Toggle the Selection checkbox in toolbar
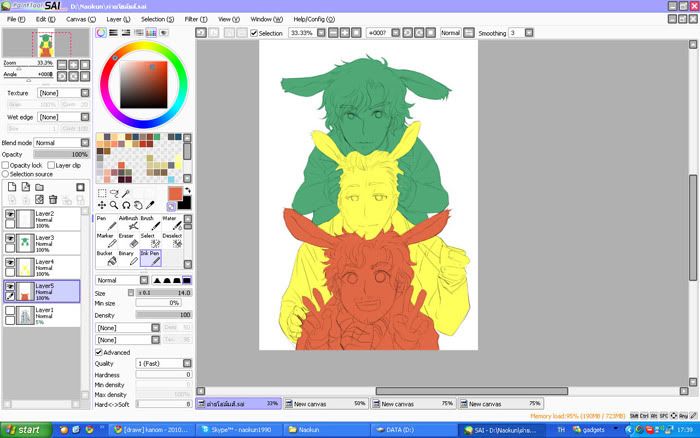The height and width of the screenshot is (438, 700). [253, 33]
